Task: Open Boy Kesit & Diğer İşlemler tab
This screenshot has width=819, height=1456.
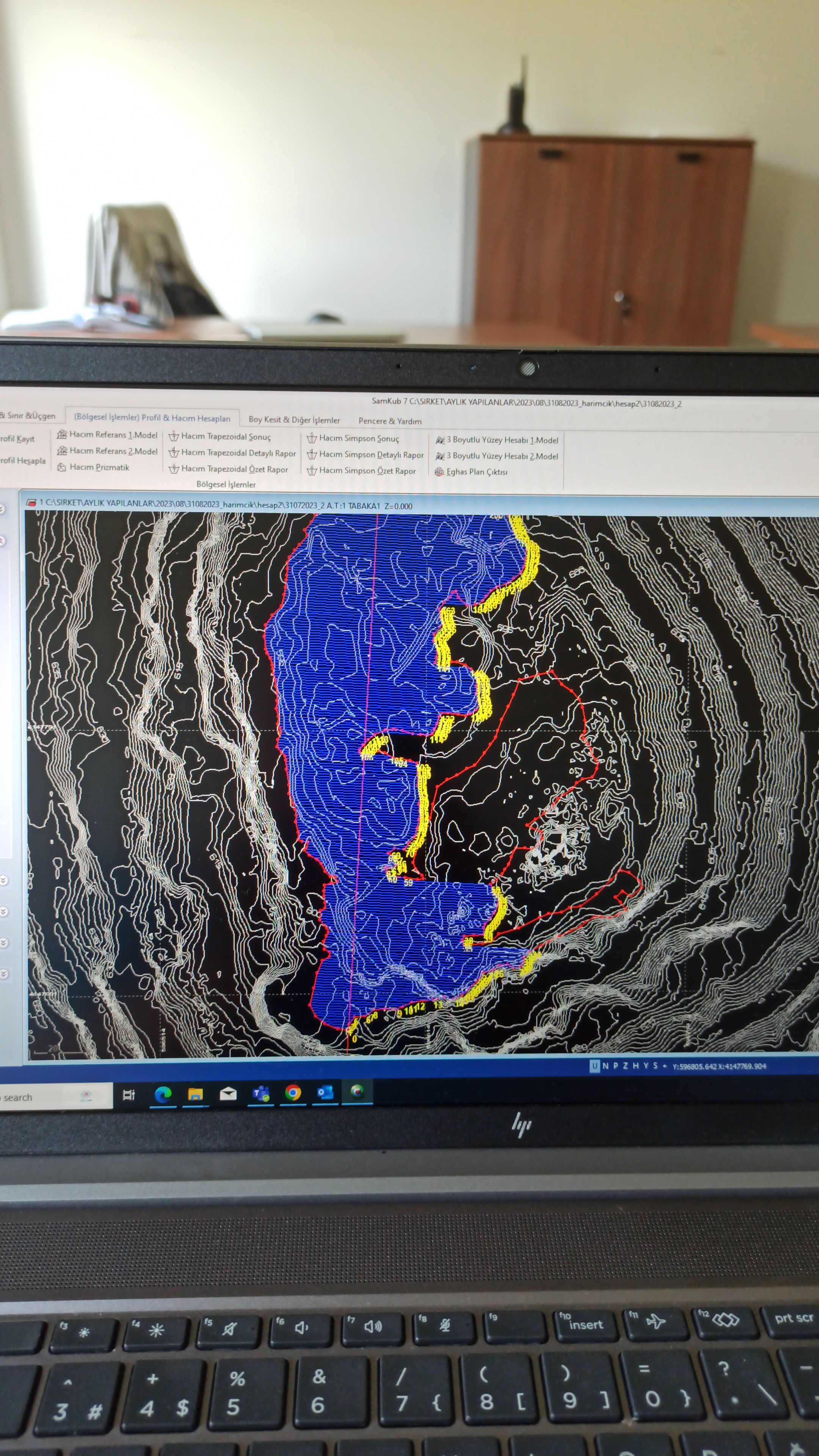Action: pos(294,420)
